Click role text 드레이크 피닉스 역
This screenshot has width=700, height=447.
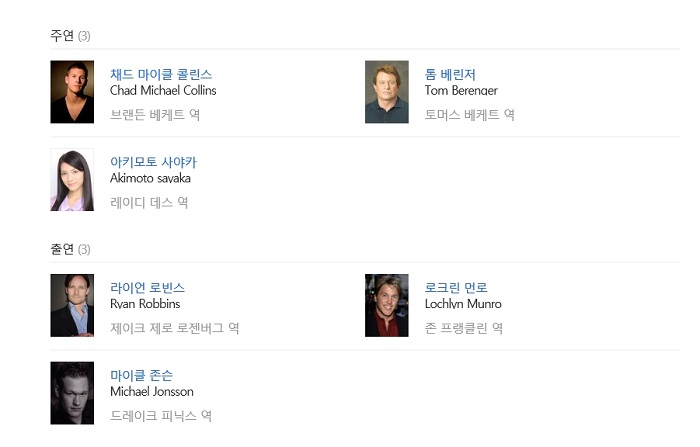coord(161,416)
